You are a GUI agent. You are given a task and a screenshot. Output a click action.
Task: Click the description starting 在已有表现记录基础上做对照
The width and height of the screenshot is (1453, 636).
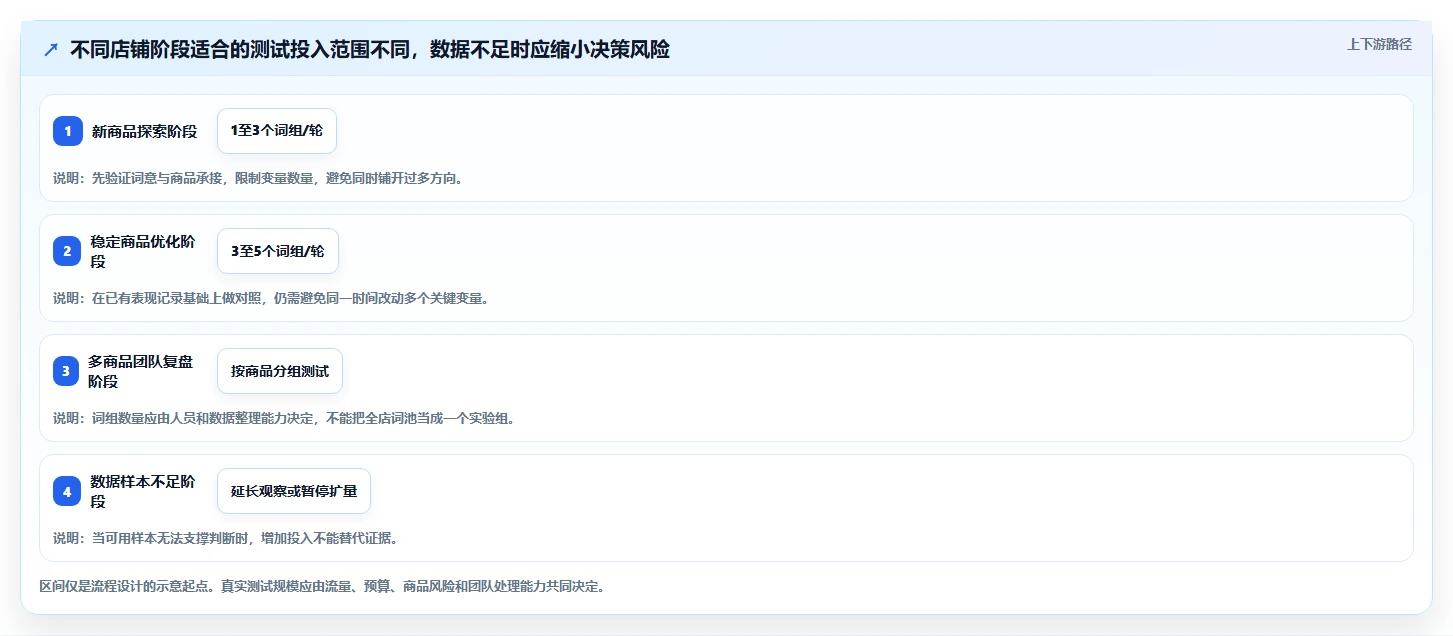pos(271,298)
